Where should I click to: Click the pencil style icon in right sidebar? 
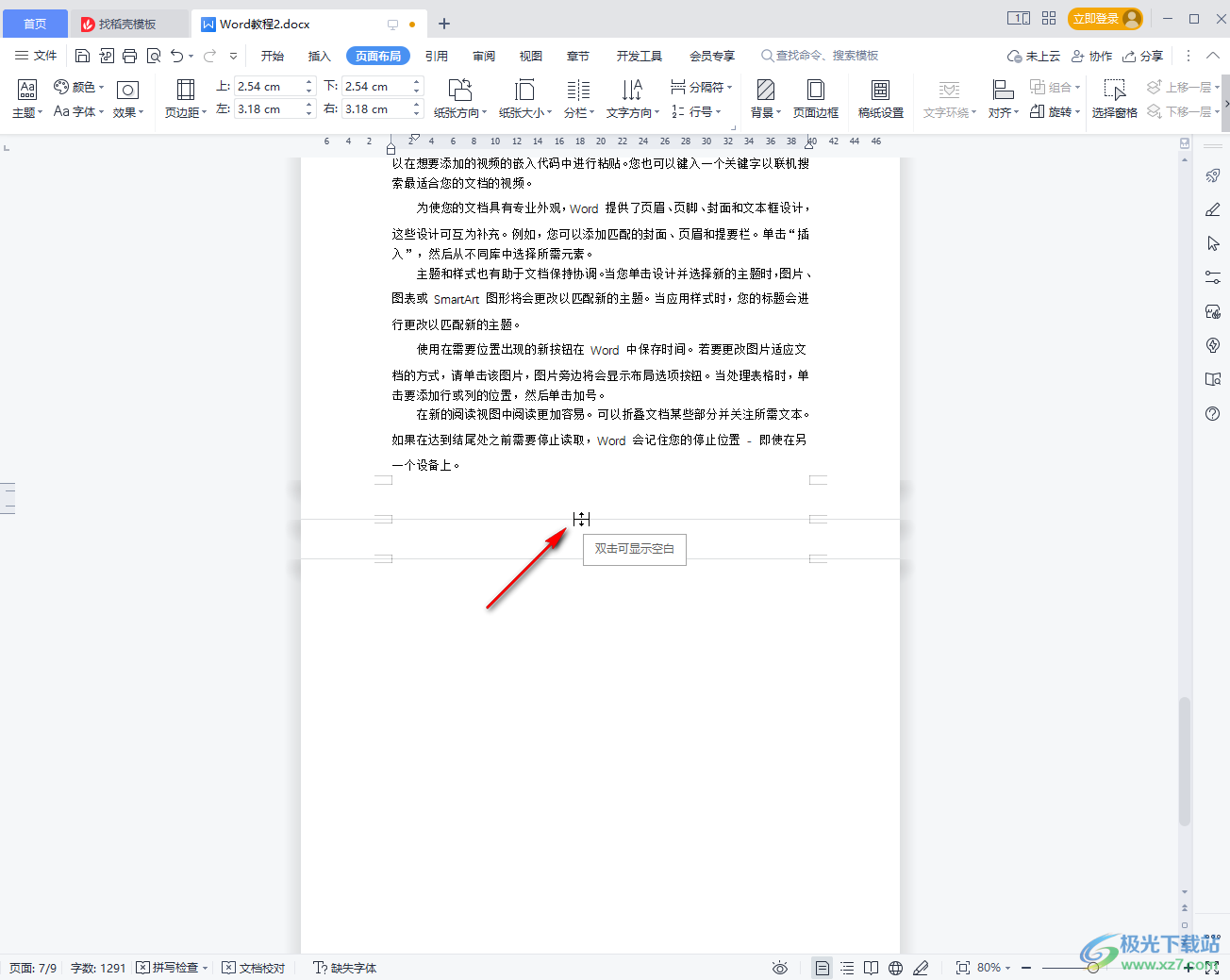point(1213,209)
